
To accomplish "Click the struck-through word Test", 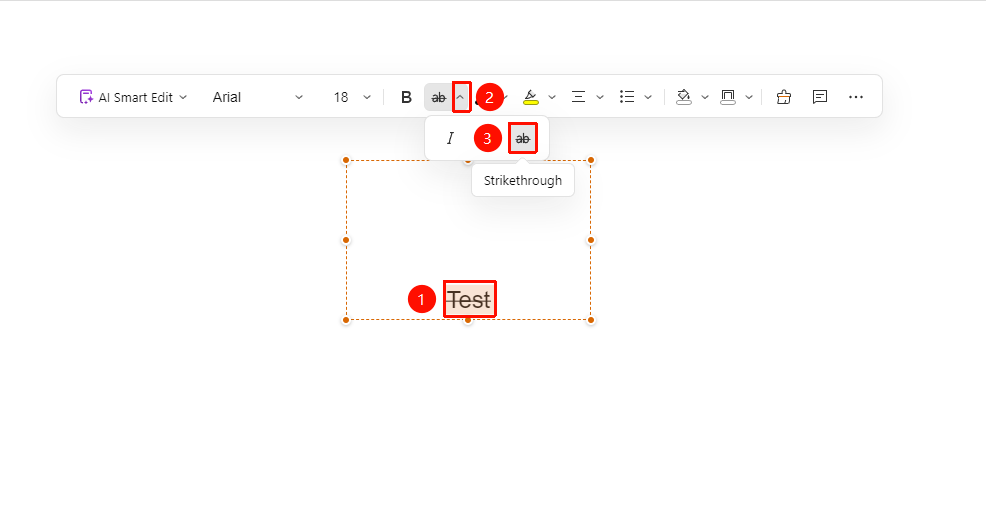I will click(469, 300).
